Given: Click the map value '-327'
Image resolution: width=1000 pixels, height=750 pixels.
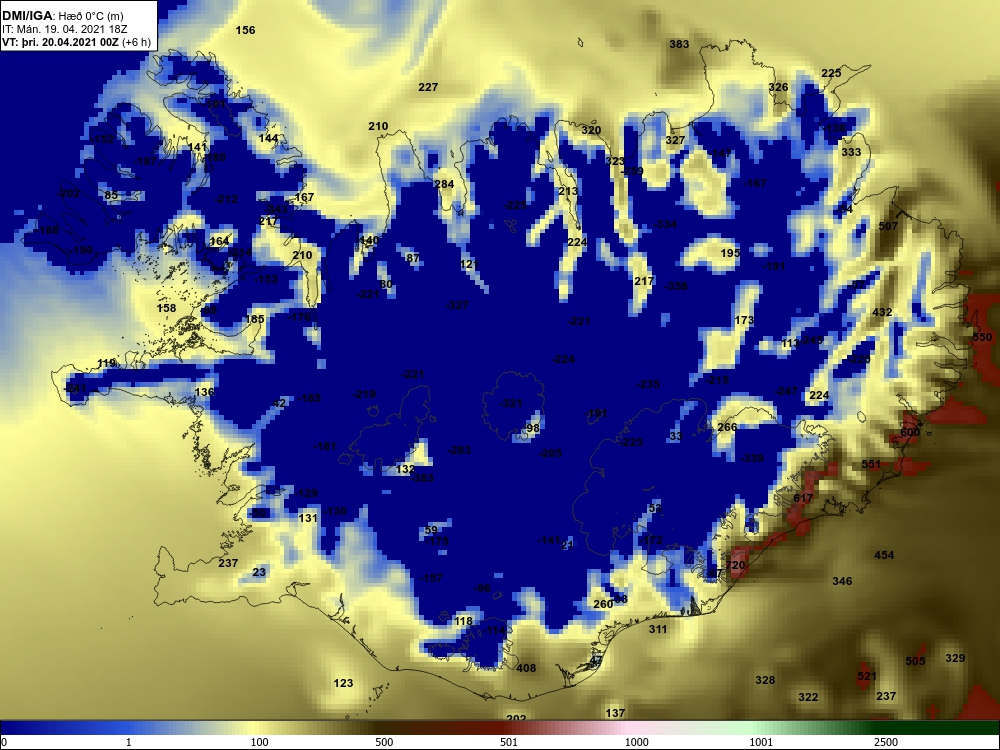Looking at the screenshot, I should [x=457, y=305].
